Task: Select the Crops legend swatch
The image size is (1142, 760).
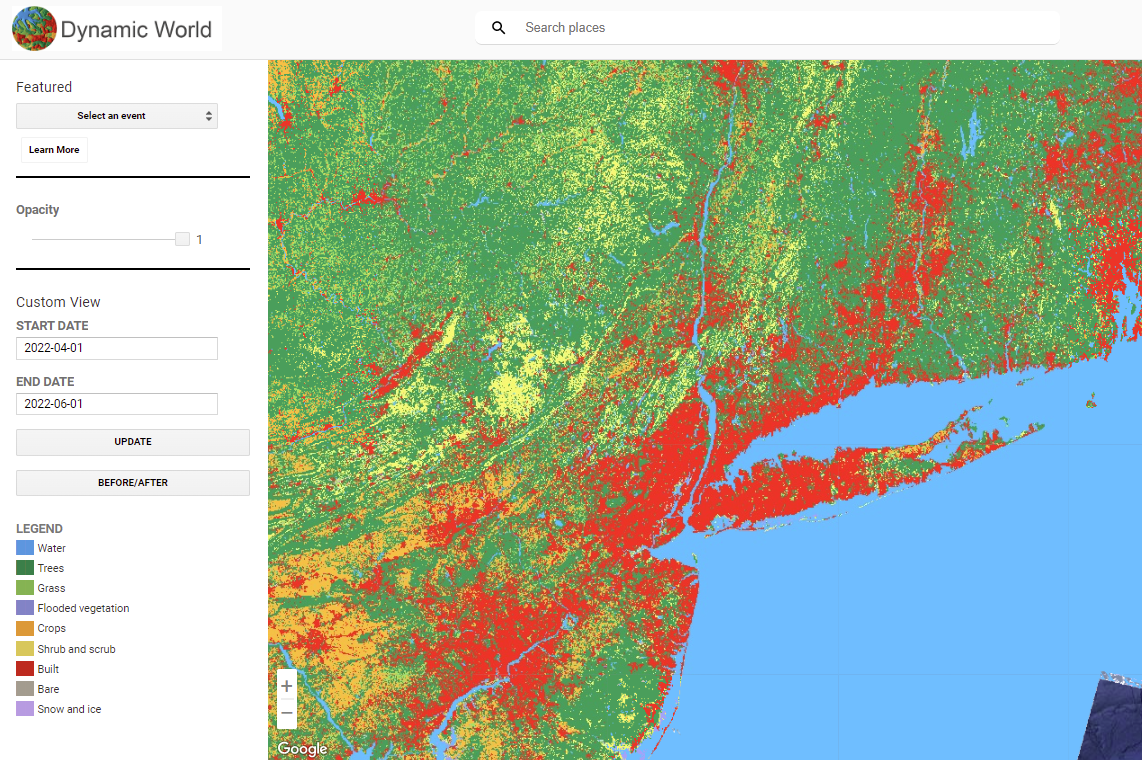Action: [25, 628]
